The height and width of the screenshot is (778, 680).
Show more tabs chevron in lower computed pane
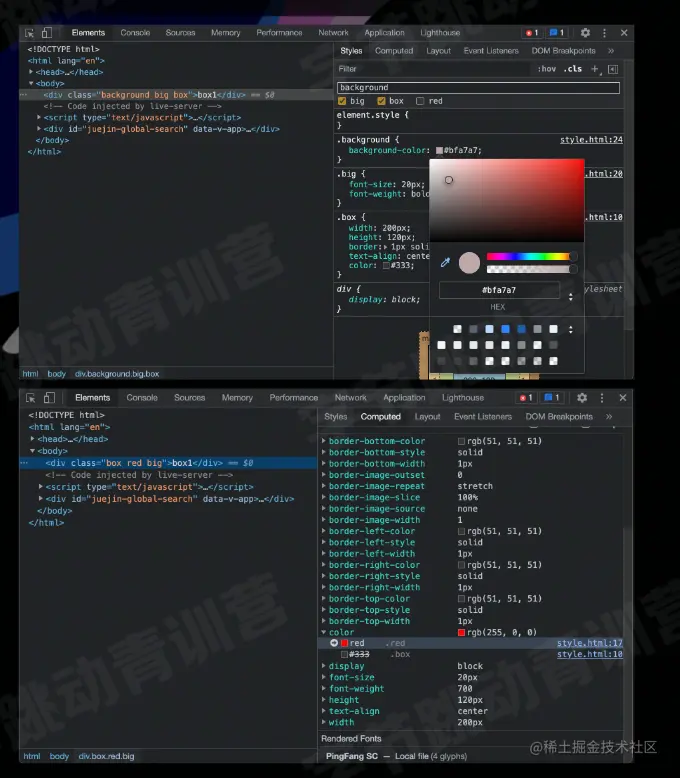609,417
